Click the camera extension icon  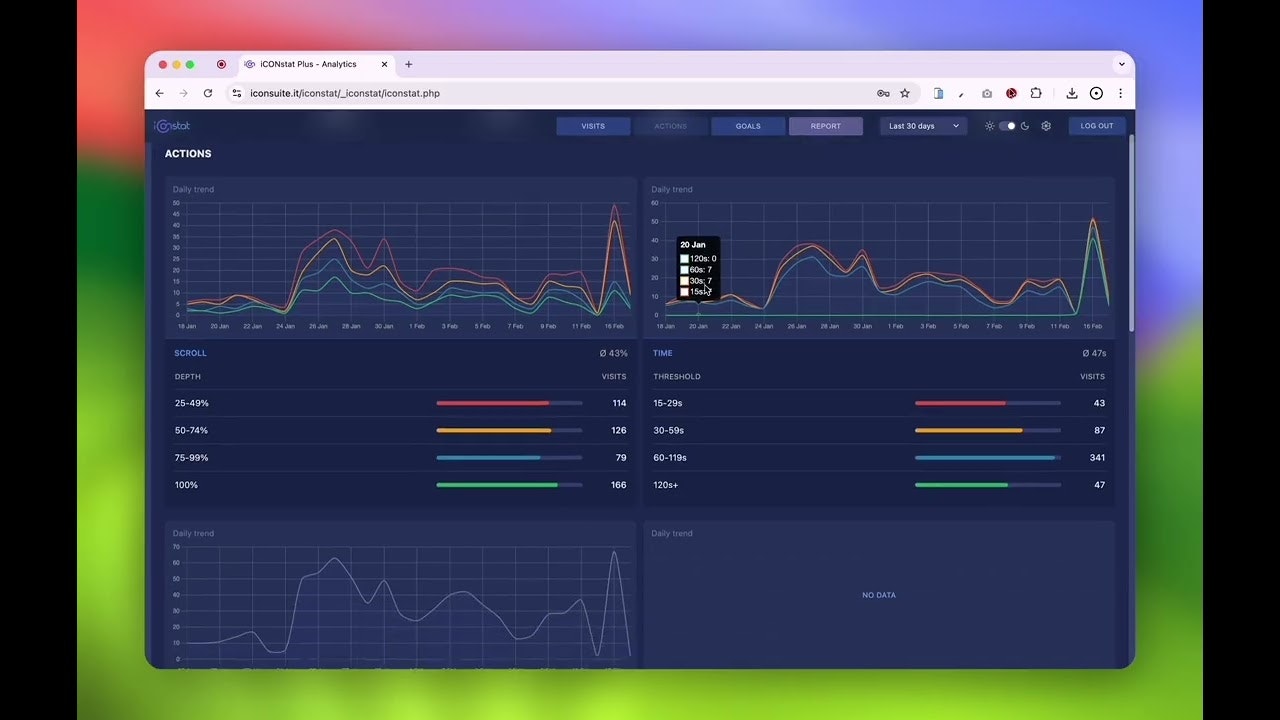(x=987, y=93)
